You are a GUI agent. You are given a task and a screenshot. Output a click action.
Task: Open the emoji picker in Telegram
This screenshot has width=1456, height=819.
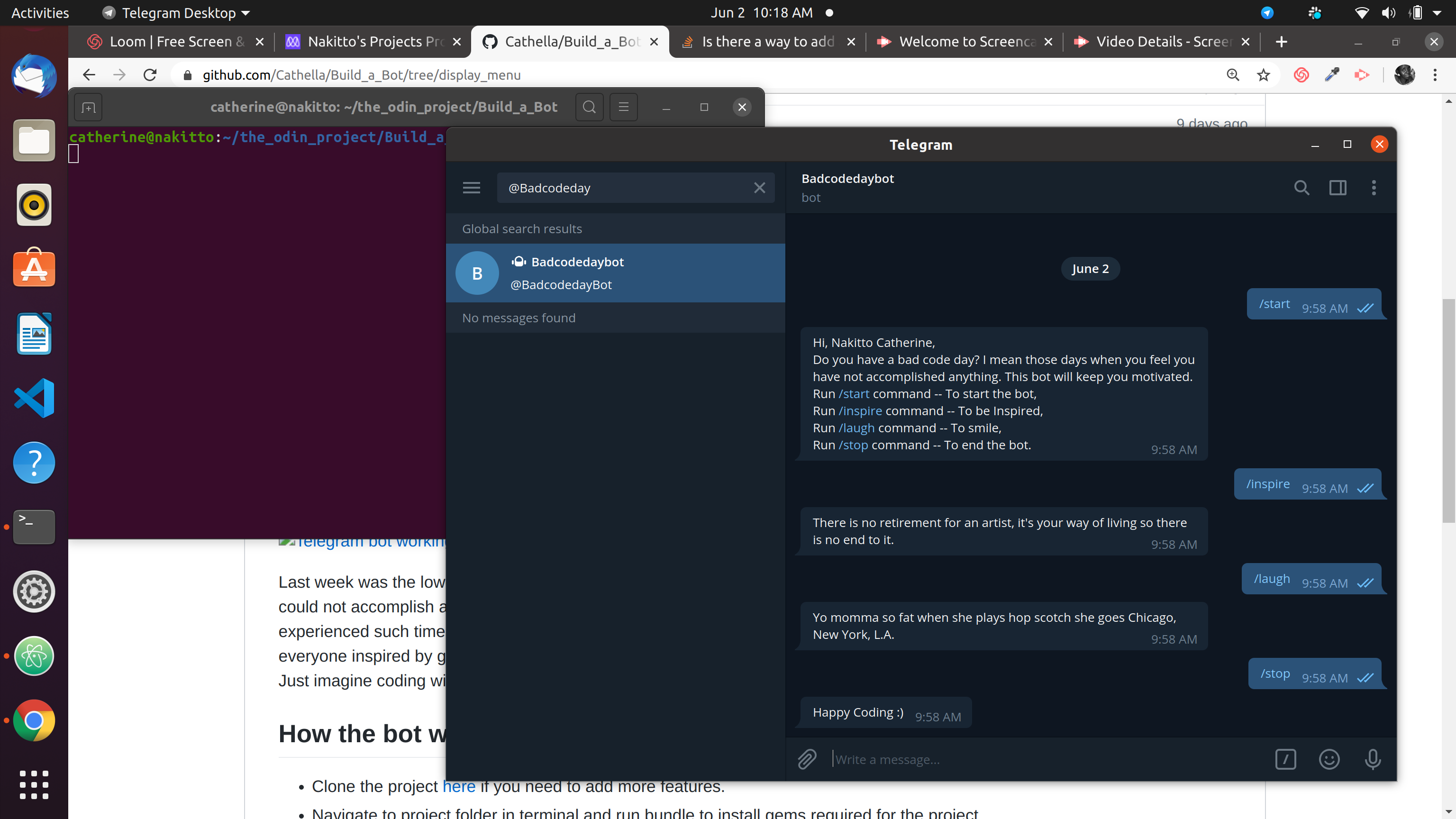click(x=1329, y=758)
